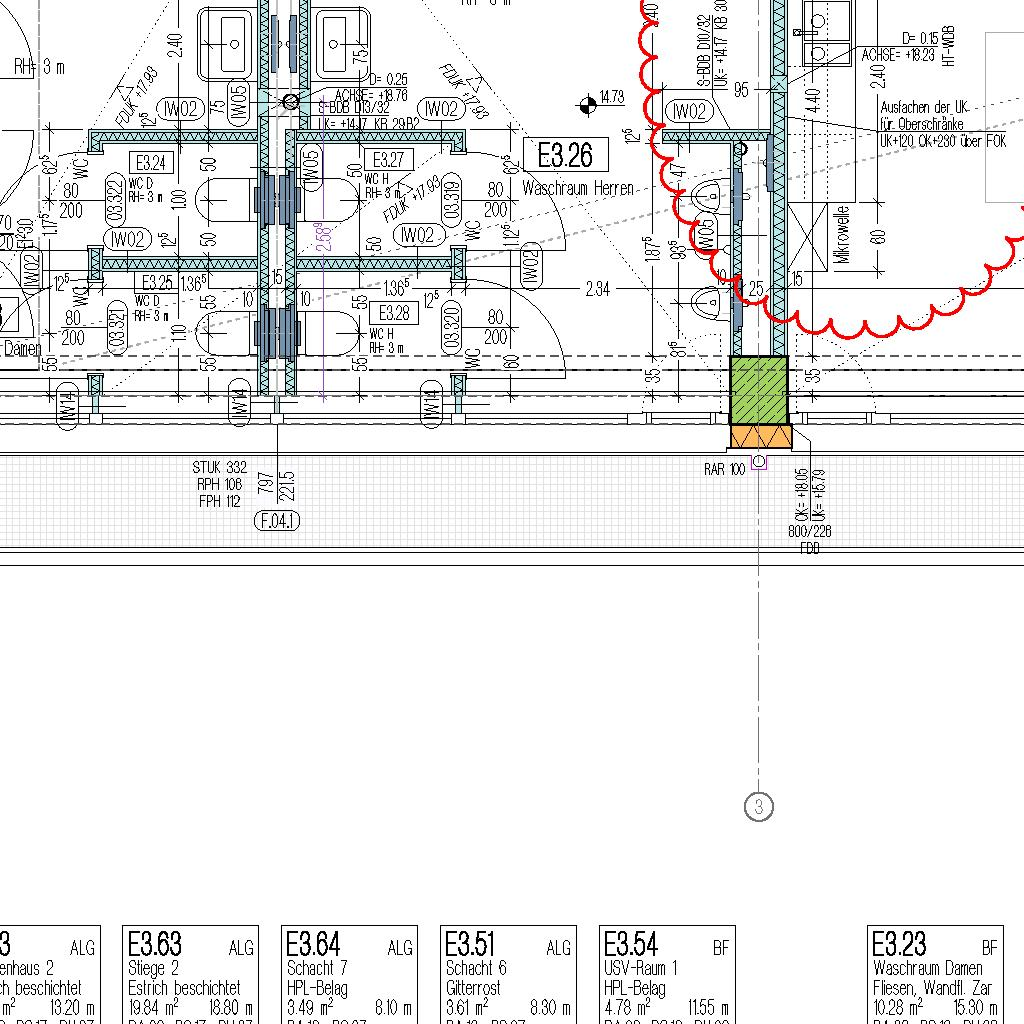Select the E3.27 room tag

click(389, 159)
